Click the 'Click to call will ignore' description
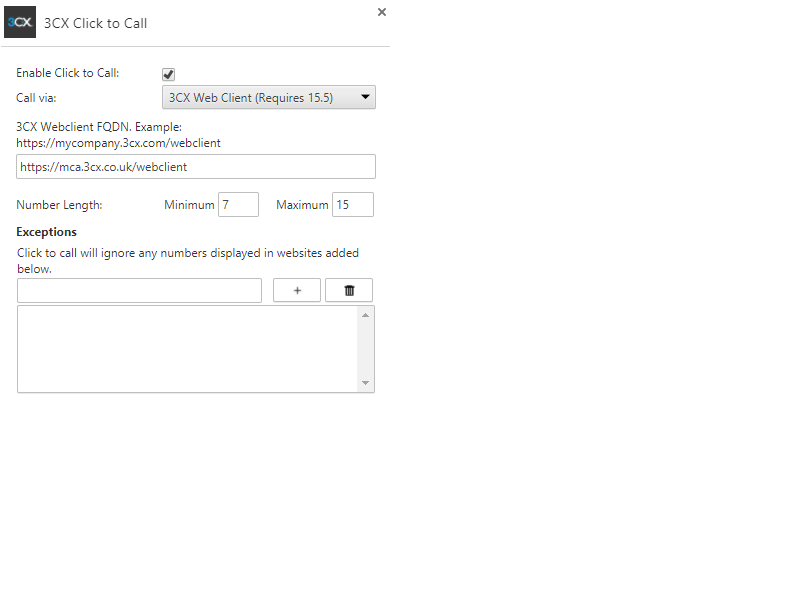 (x=188, y=261)
